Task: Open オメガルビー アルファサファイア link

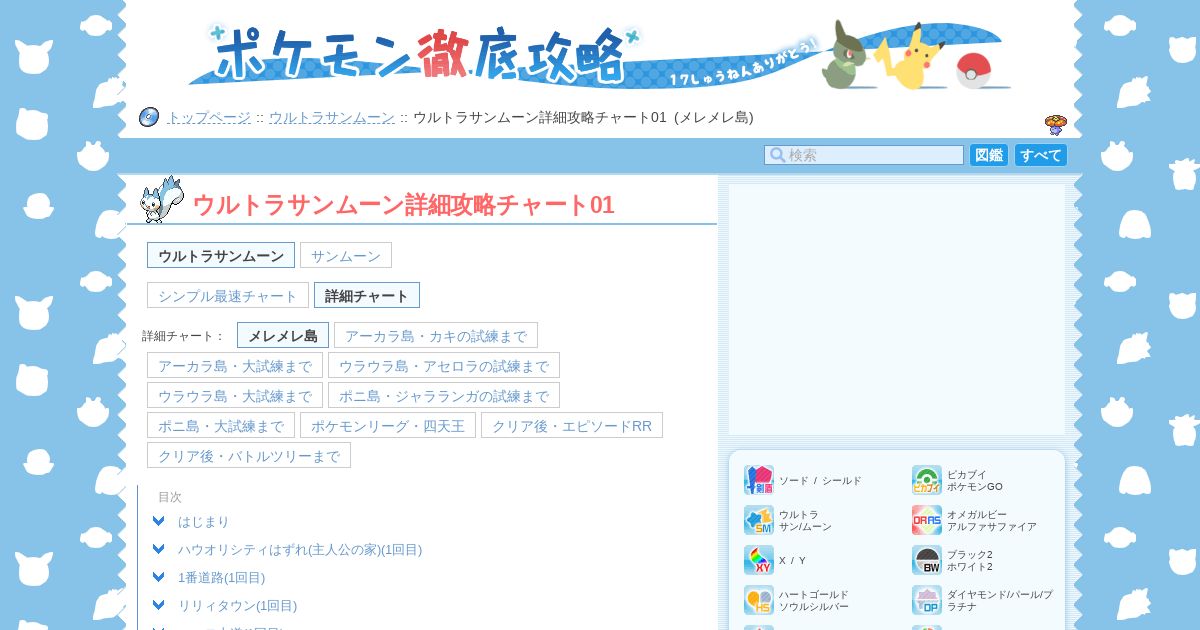Action: click(x=992, y=521)
